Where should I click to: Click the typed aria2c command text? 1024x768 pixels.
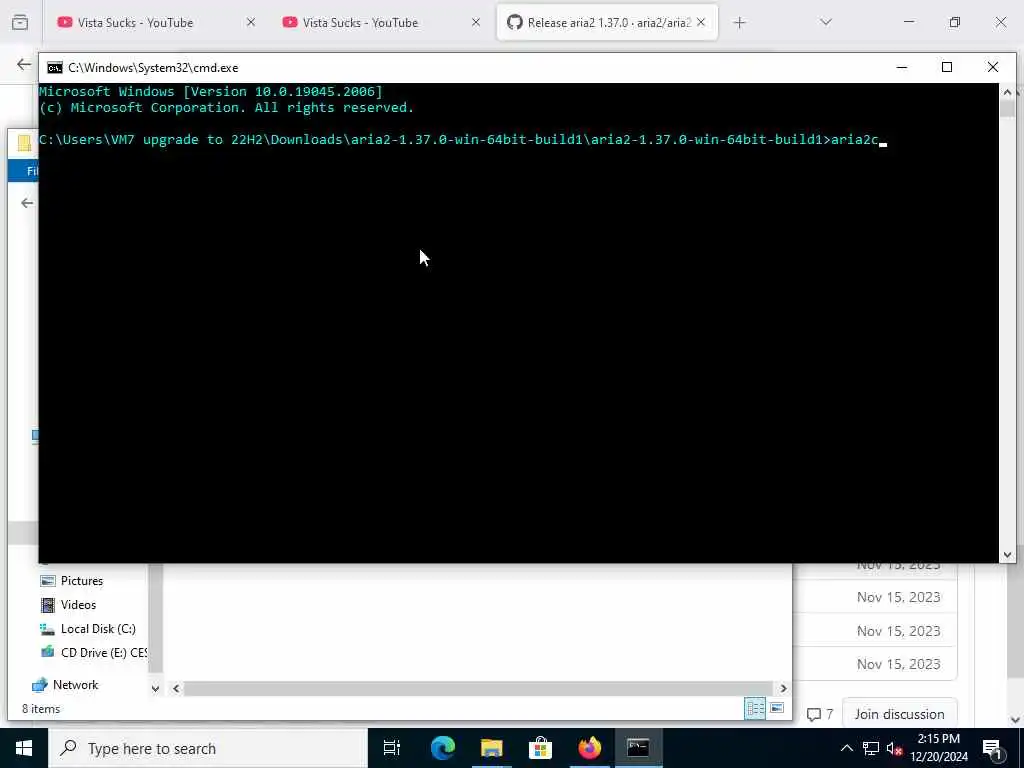[854, 140]
